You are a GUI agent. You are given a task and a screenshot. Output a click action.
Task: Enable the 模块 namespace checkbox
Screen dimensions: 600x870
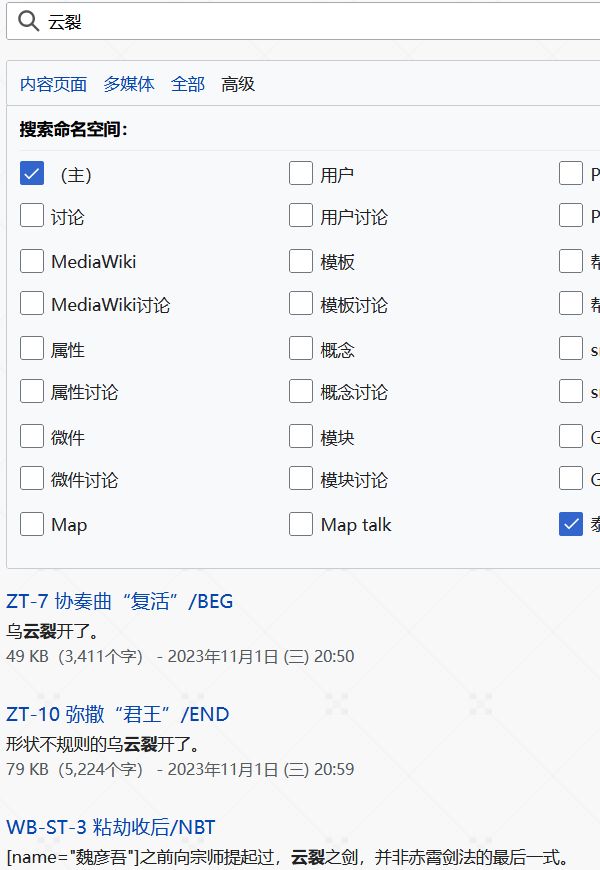pos(301,435)
